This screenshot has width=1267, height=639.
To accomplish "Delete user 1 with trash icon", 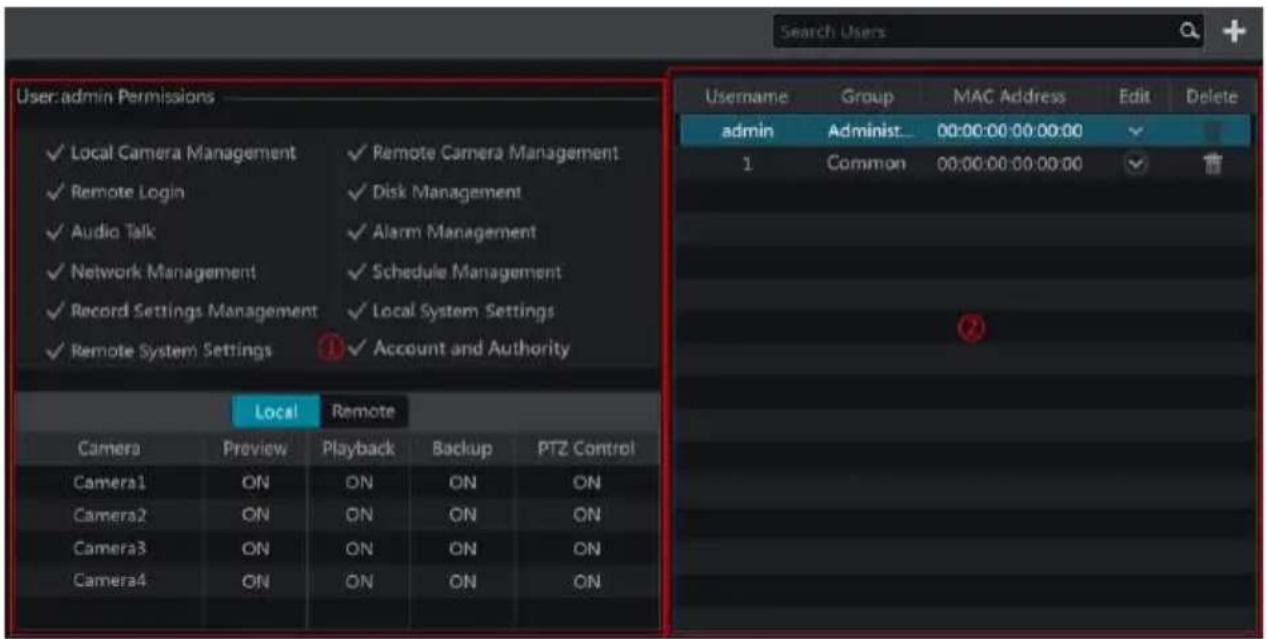I will tap(1211, 164).
